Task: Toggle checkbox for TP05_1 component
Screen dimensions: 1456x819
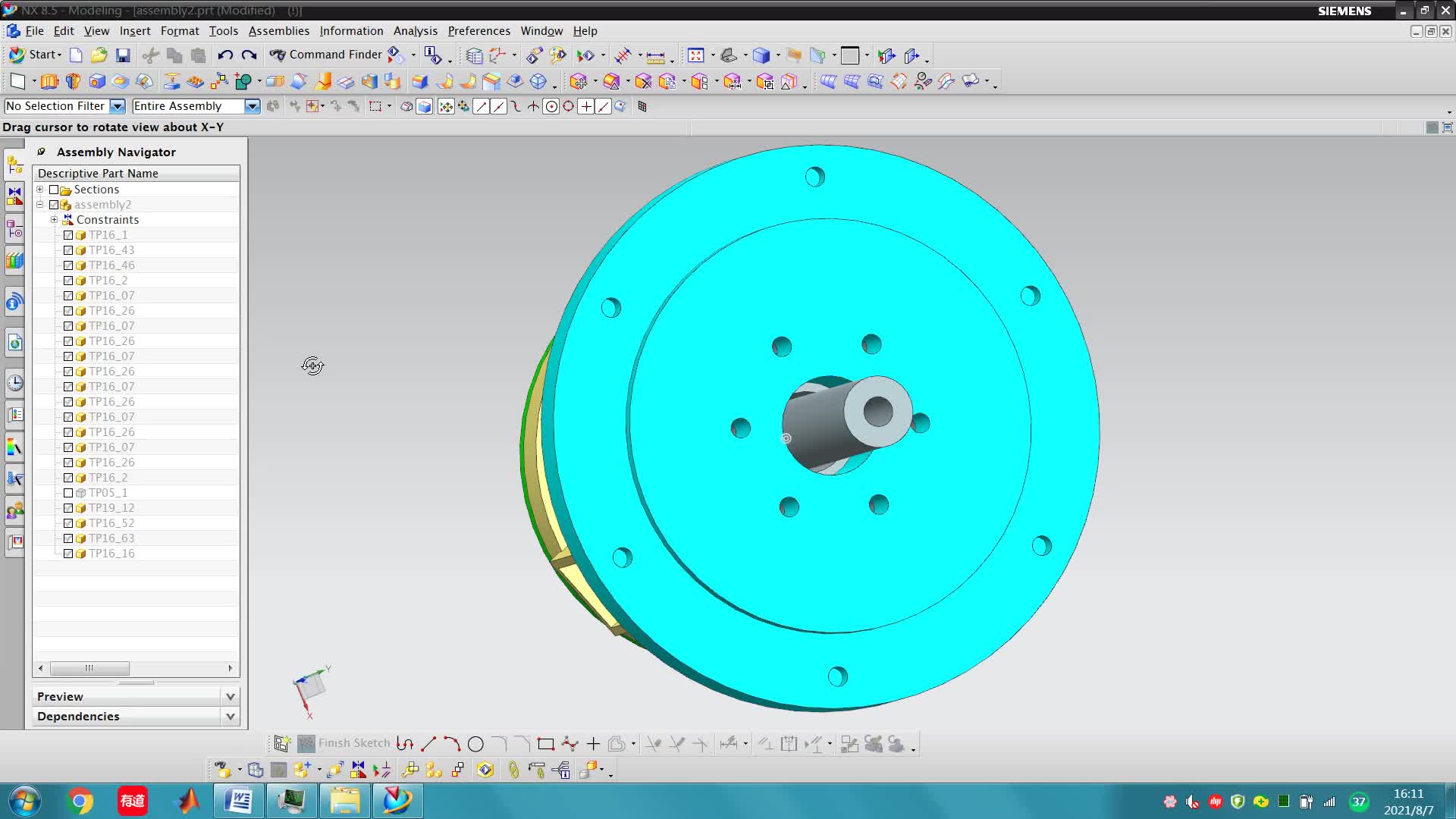Action: [68, 493]
